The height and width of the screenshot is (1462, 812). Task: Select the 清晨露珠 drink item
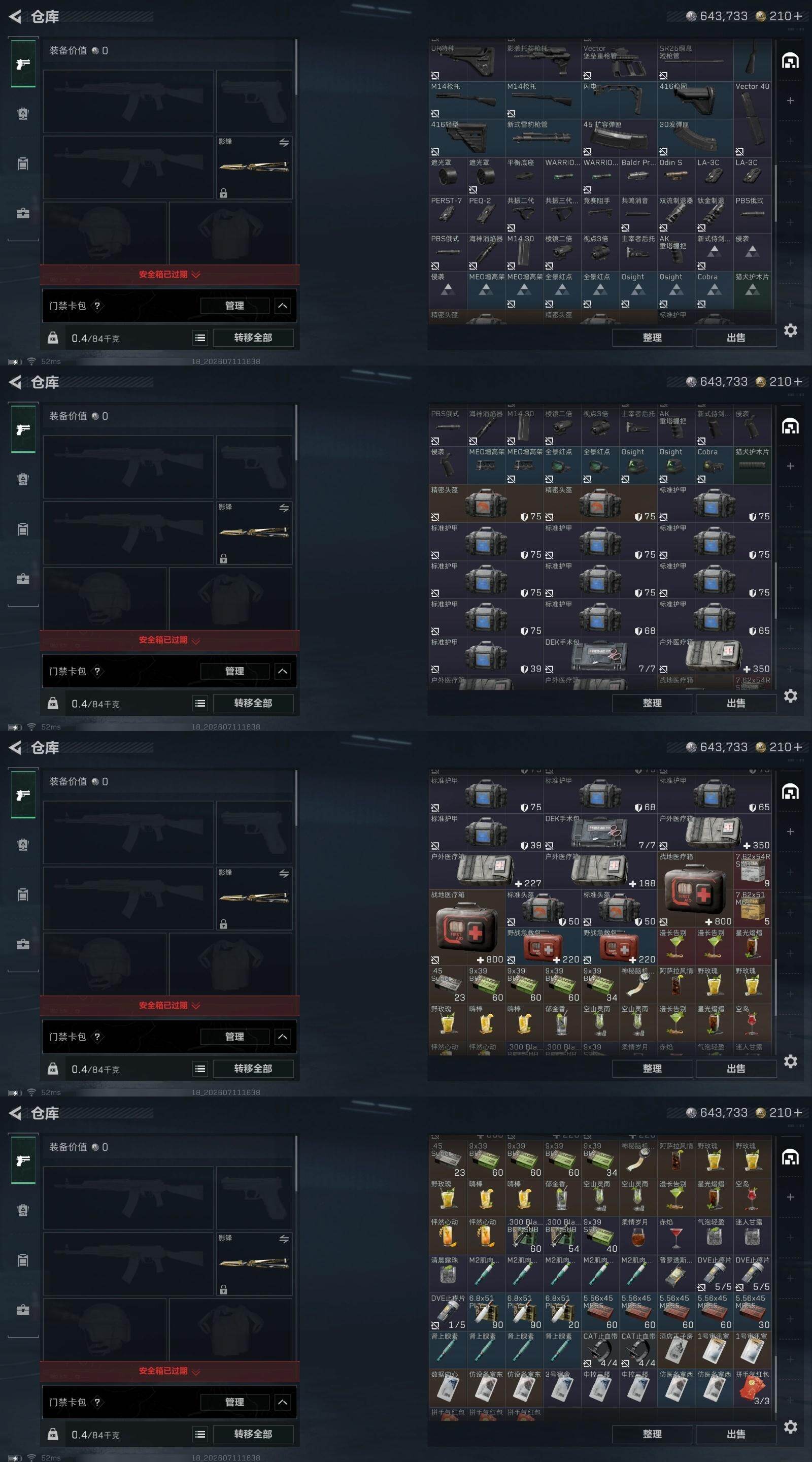(448, 1274)
